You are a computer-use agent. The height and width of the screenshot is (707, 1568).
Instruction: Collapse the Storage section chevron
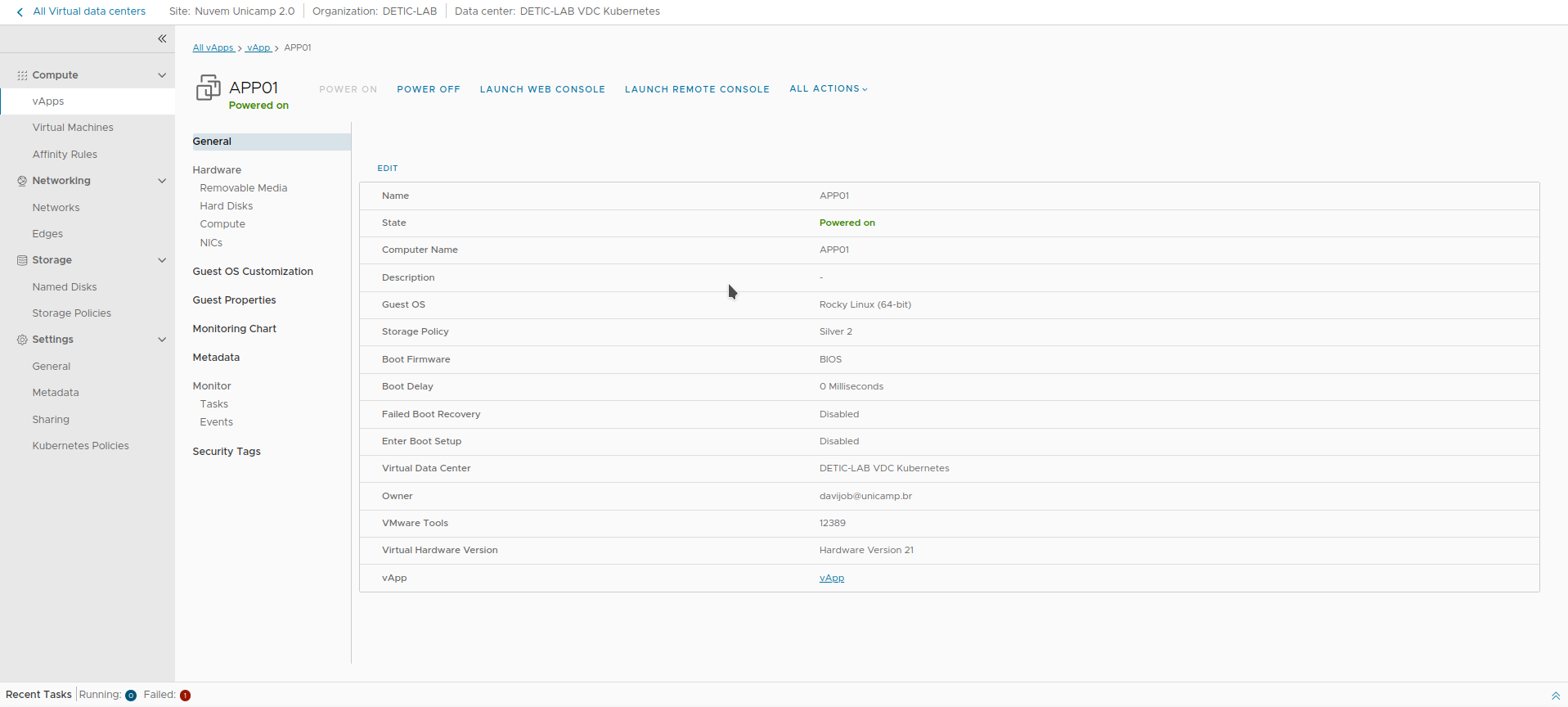click(x=162, y=260)
